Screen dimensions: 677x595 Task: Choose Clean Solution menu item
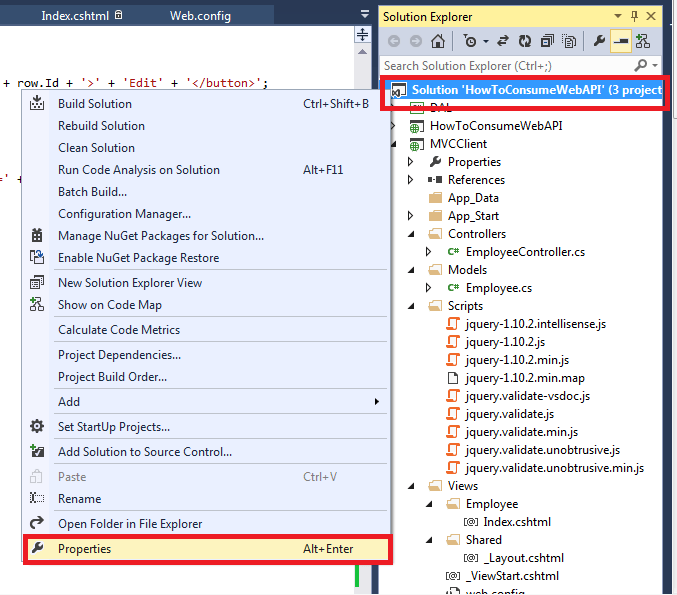(x=206, y=148)
